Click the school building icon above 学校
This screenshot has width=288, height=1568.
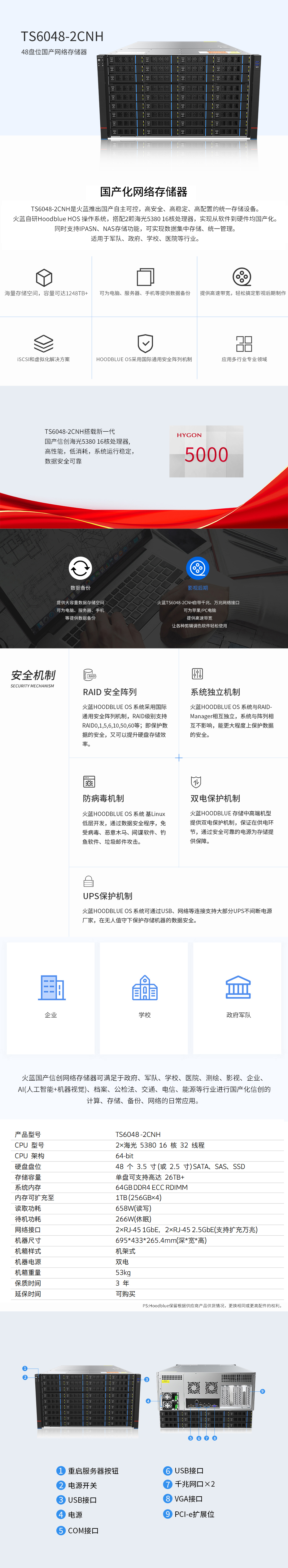[145, 987]
